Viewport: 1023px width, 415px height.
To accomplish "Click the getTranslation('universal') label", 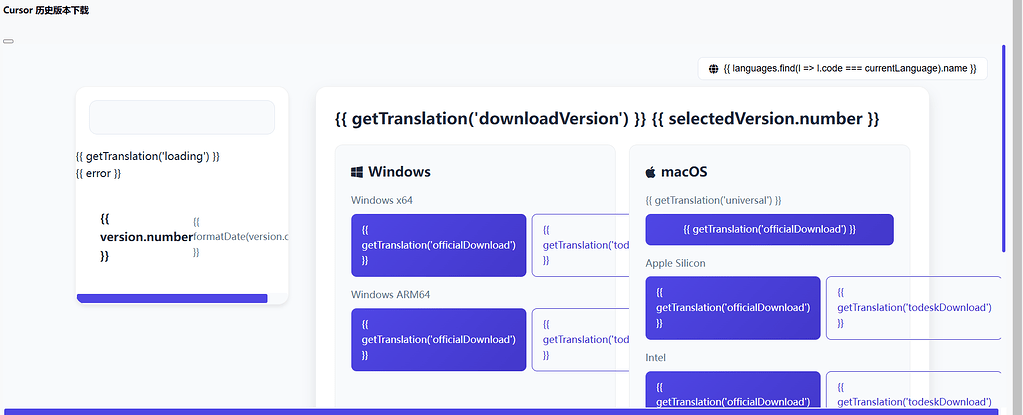I will coord(713,200).
